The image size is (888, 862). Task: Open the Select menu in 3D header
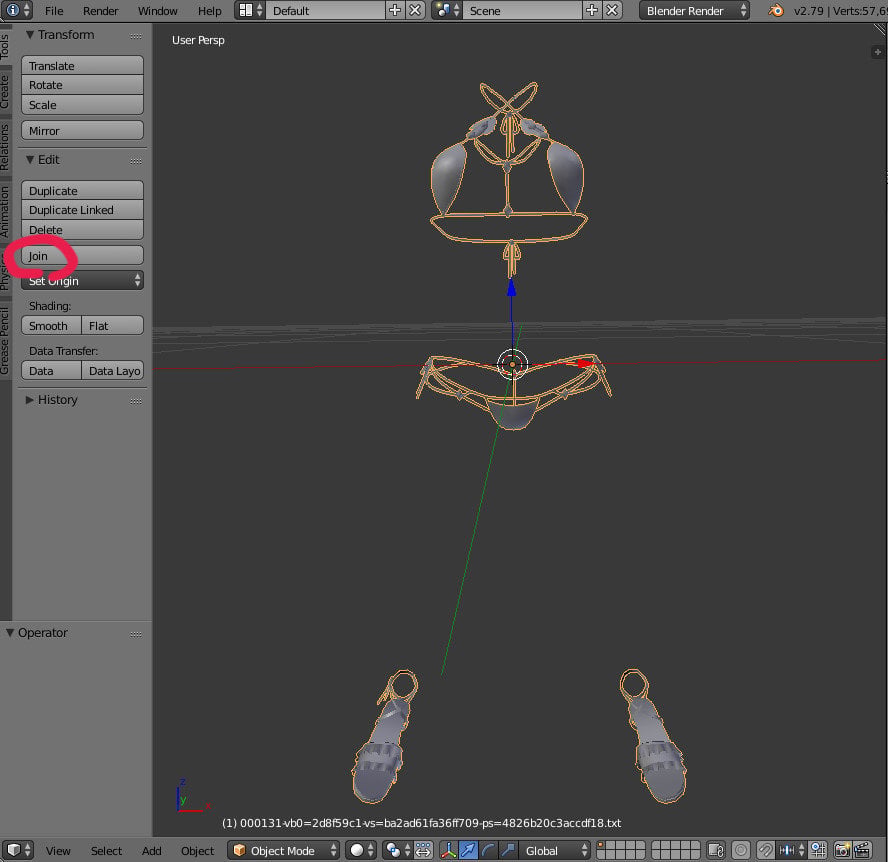click(x=106, y=851)
